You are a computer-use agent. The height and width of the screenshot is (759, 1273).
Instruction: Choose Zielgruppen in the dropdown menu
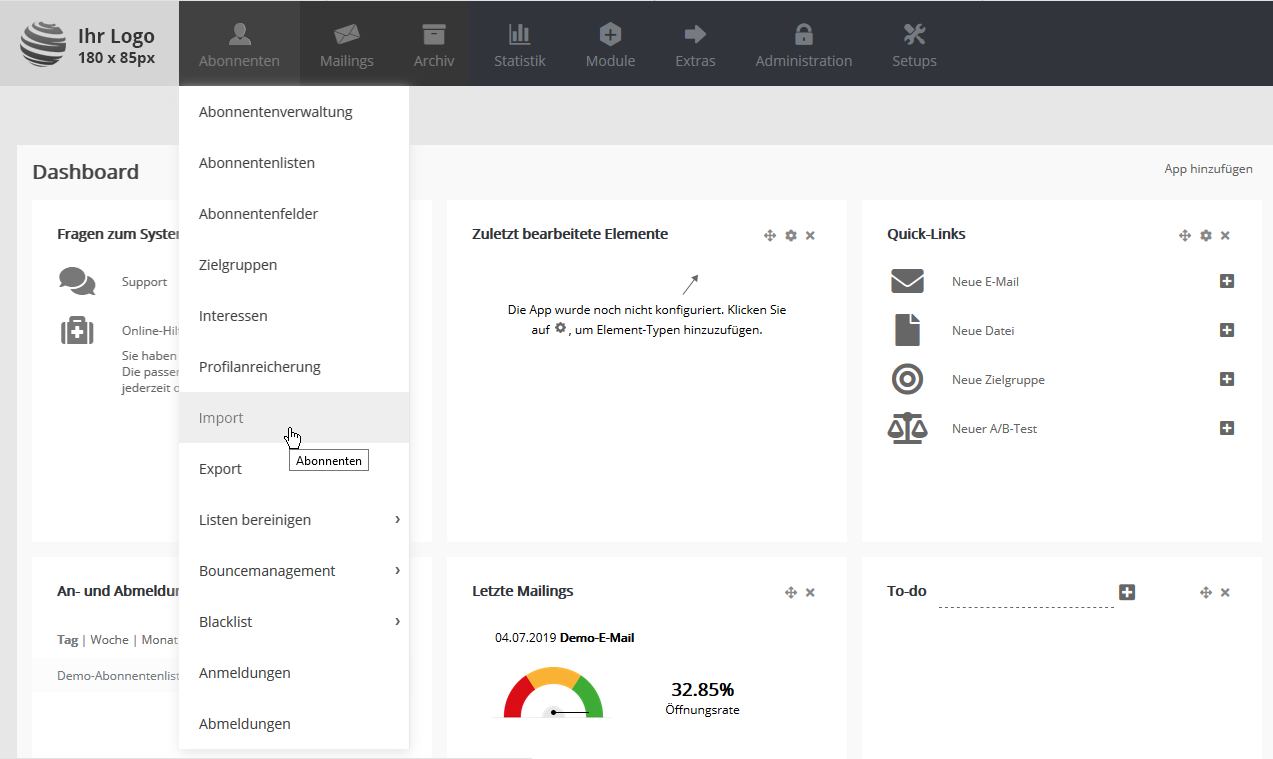238,265
